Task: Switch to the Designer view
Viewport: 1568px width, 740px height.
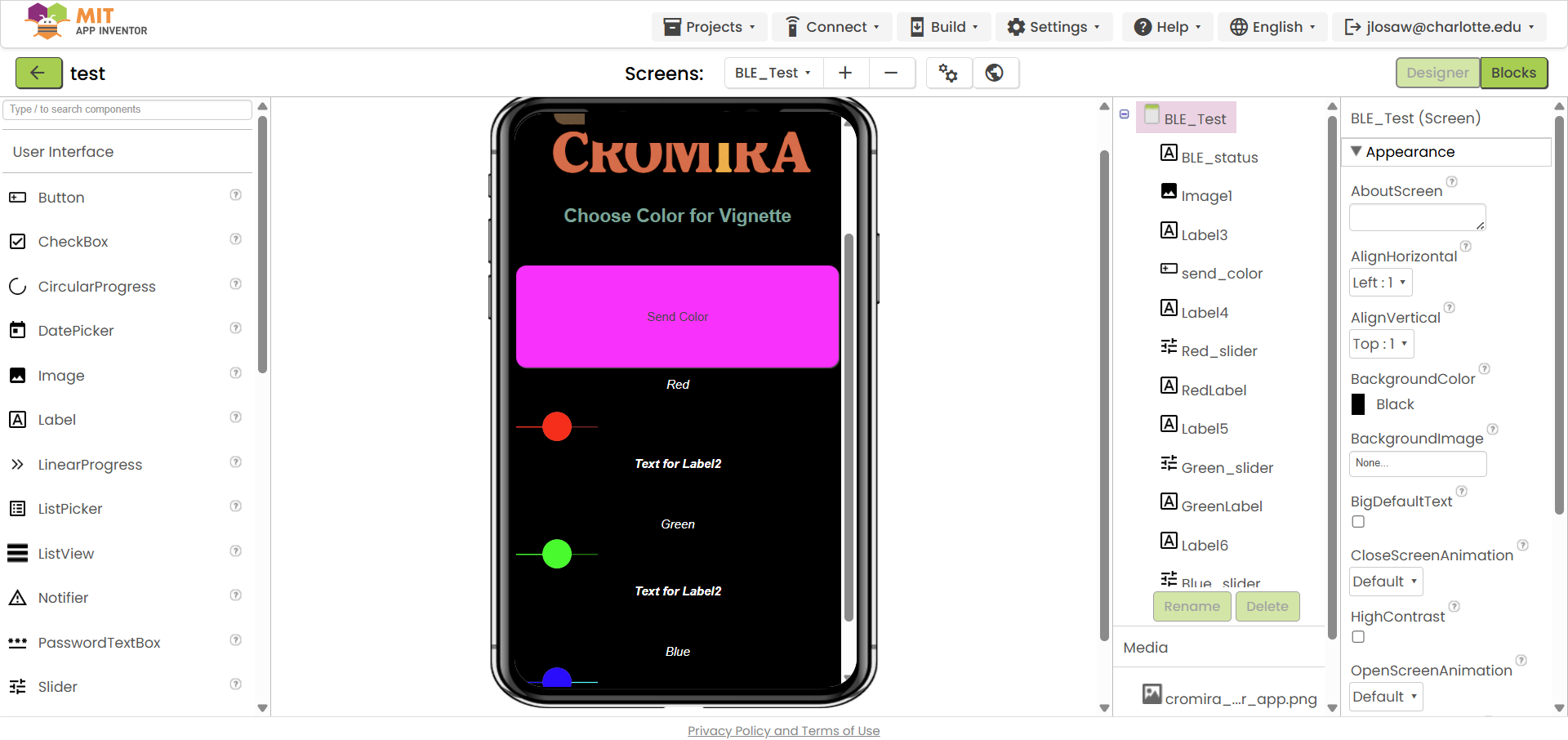Action: click(1437, 73)
